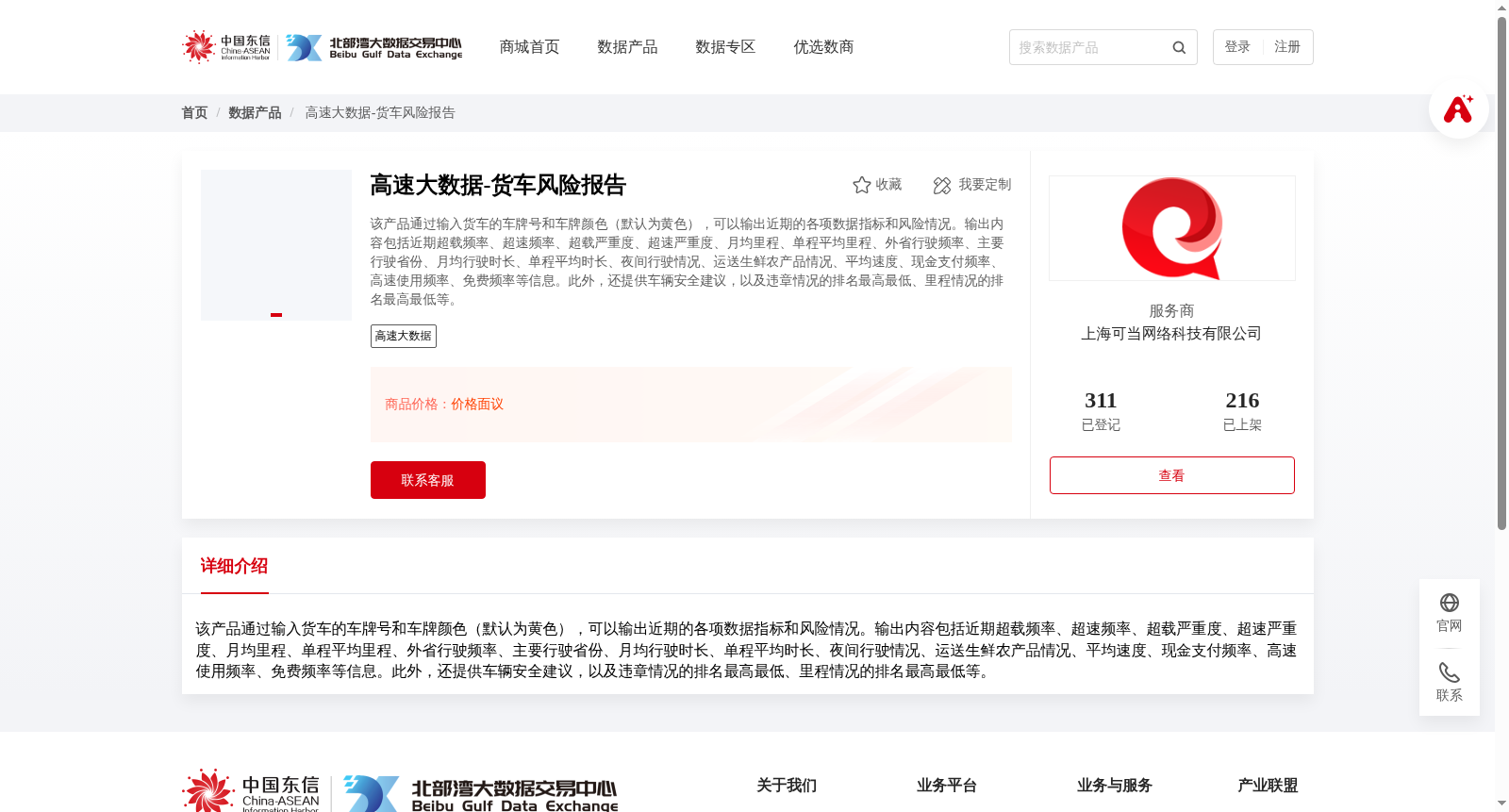1509x812 pixels.
Task: Click the star favorite icon 收藏
Action: [861, 185]
